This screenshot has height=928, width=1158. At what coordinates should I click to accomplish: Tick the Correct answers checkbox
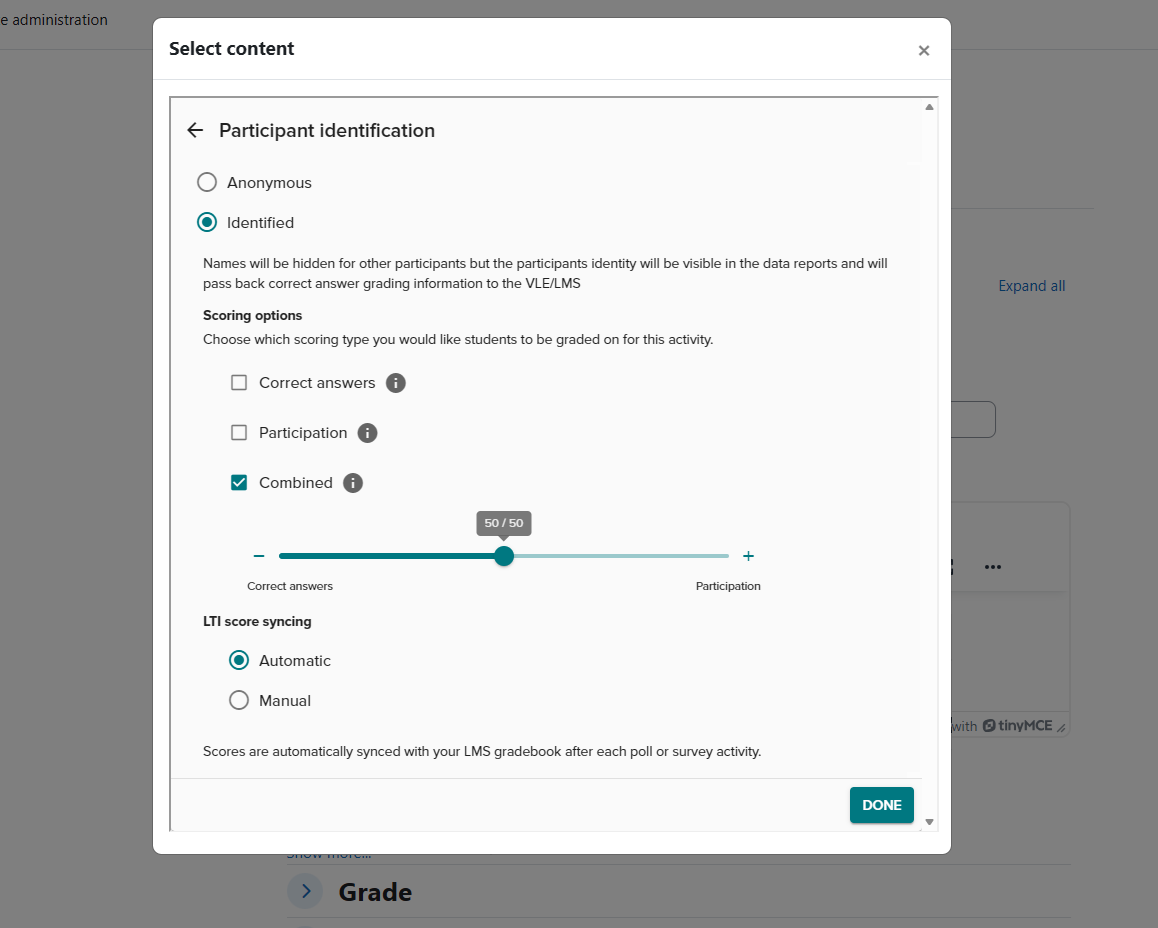(x=239, y=382)
